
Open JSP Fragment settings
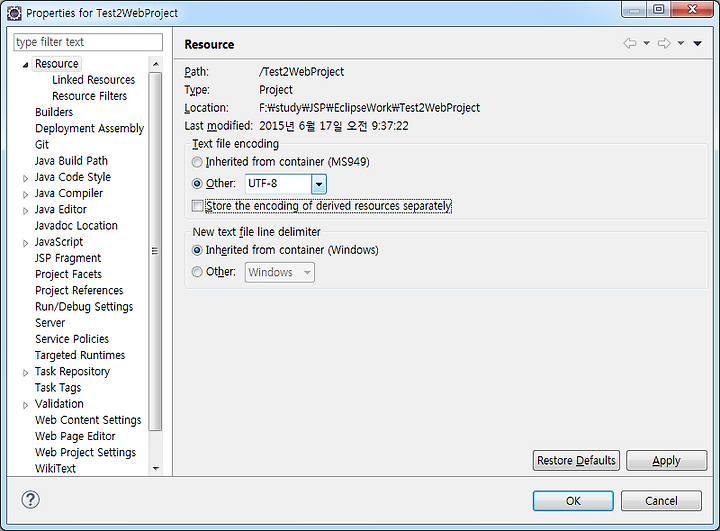[x=68, y=258]
